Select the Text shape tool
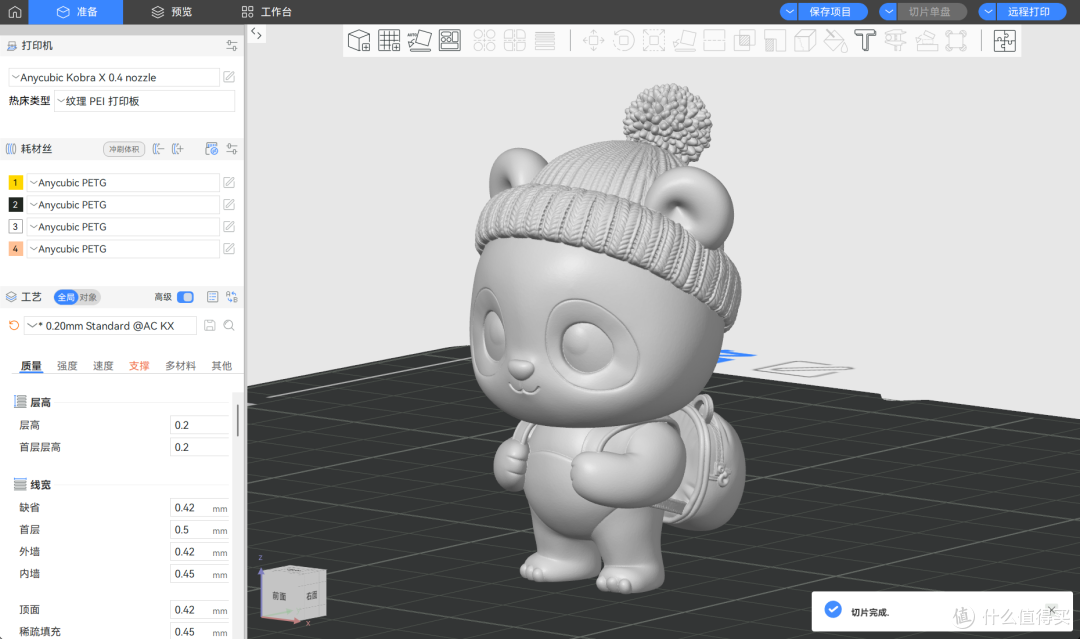Viewport: 1080px width, 639px height. coord(865,41)
